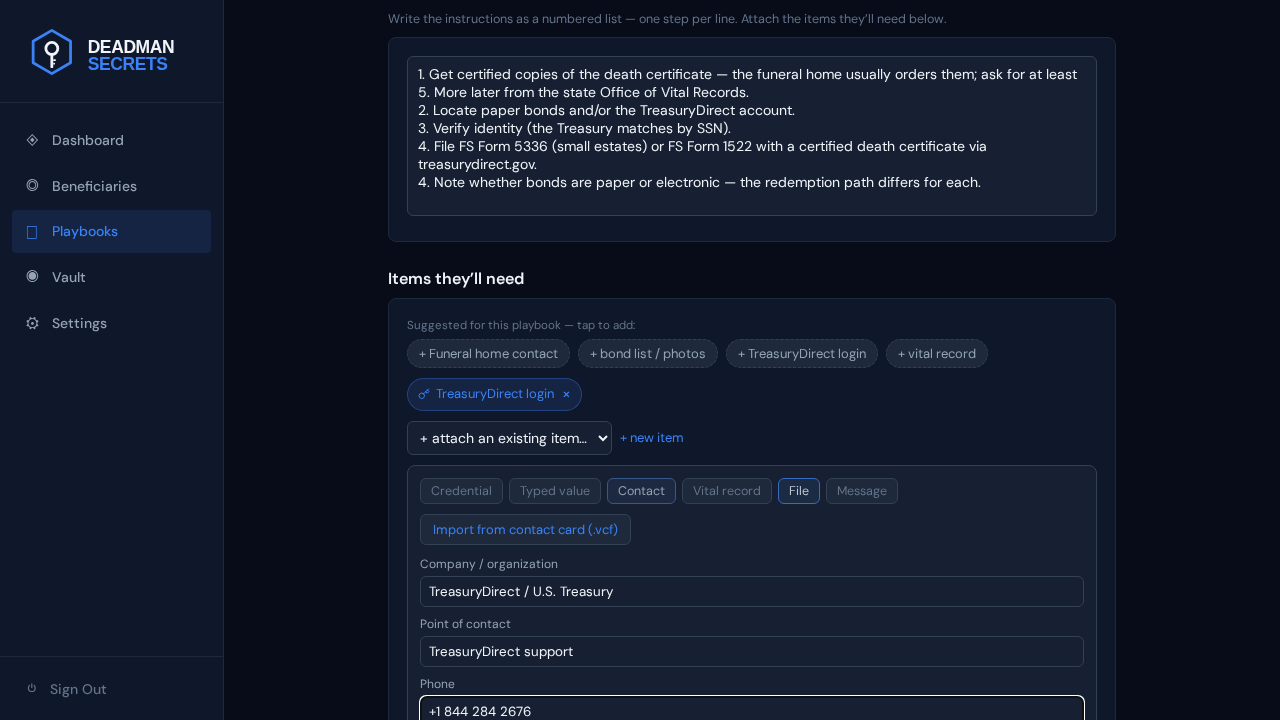Open Dashboard via its diamond icon
The width and height of the screenshot is (1280, 720).
[x=32, y=140]
